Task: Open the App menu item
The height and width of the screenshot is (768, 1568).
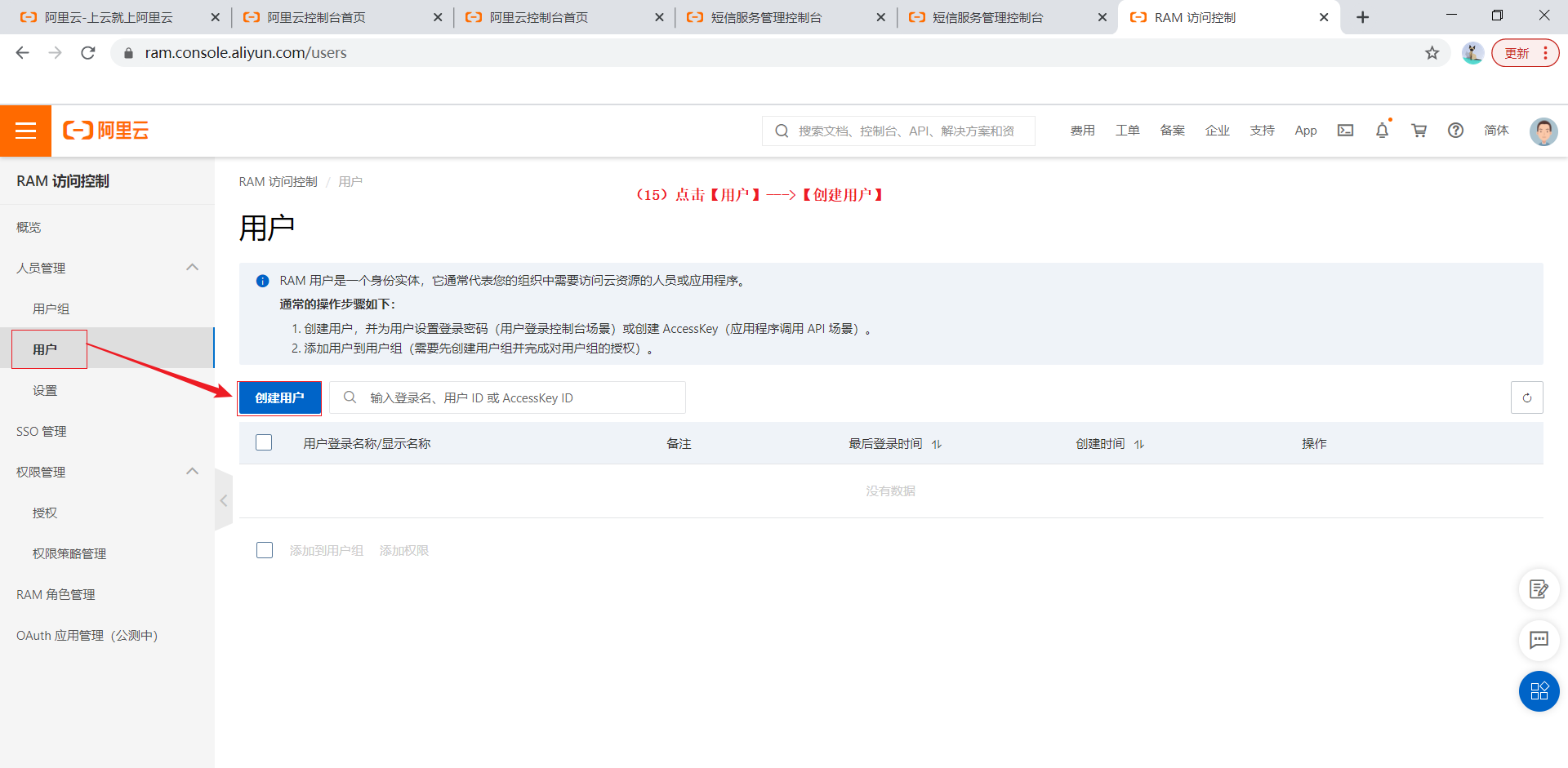Action: tap(1306, 131)
